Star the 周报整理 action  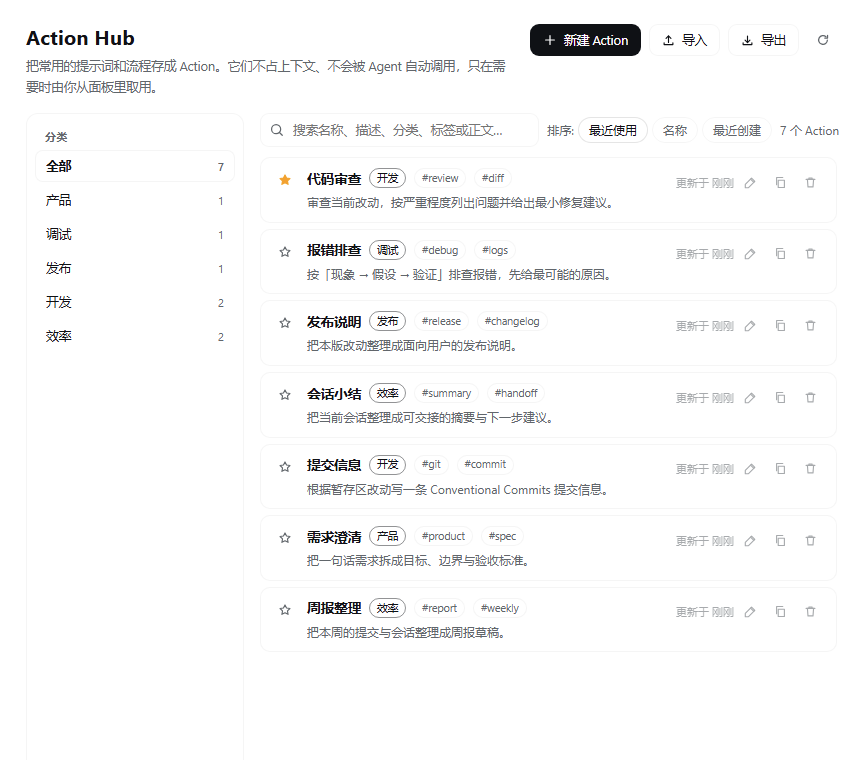point(285,609)
